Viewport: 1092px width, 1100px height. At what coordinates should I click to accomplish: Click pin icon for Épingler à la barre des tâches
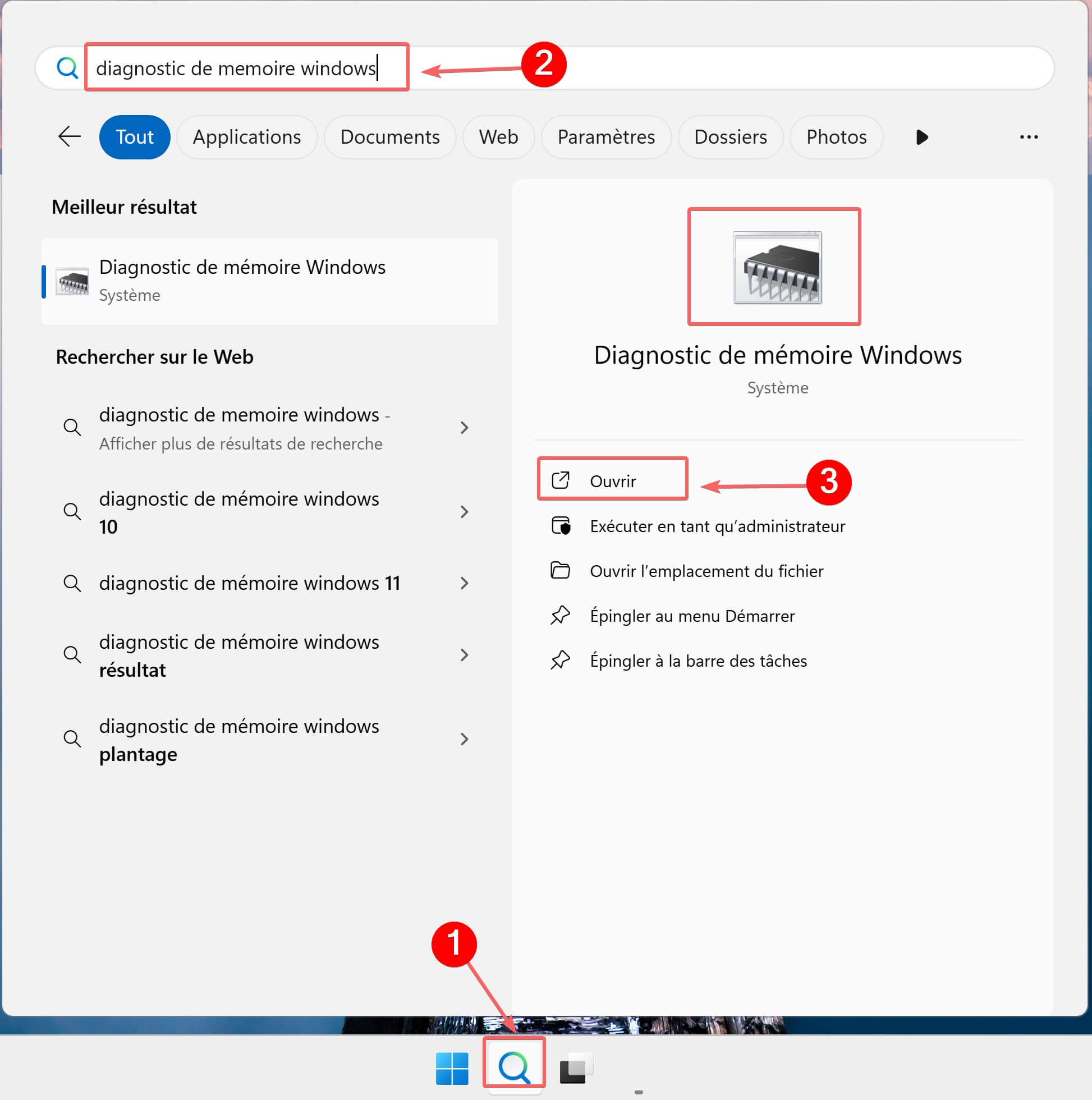click(561, 661)
